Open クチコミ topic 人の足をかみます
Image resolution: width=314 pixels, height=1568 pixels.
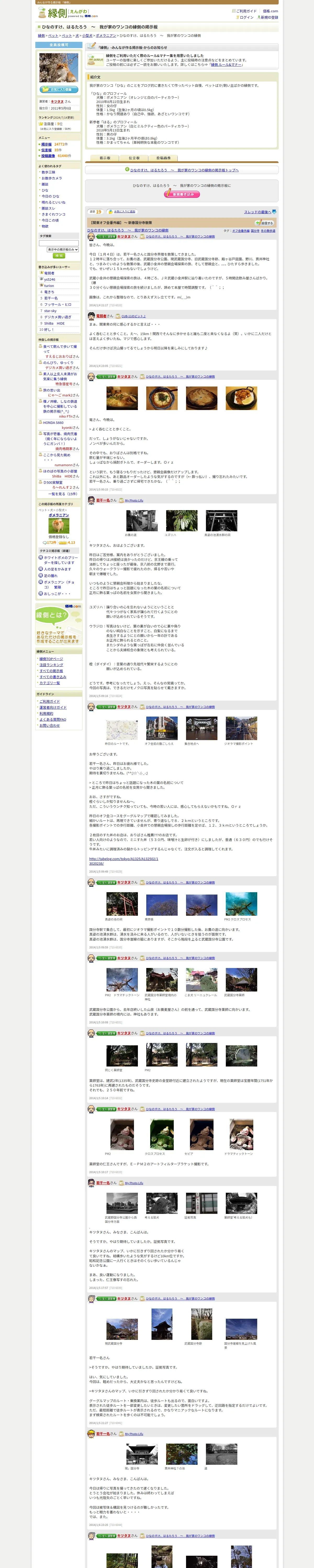pos(57,569)
